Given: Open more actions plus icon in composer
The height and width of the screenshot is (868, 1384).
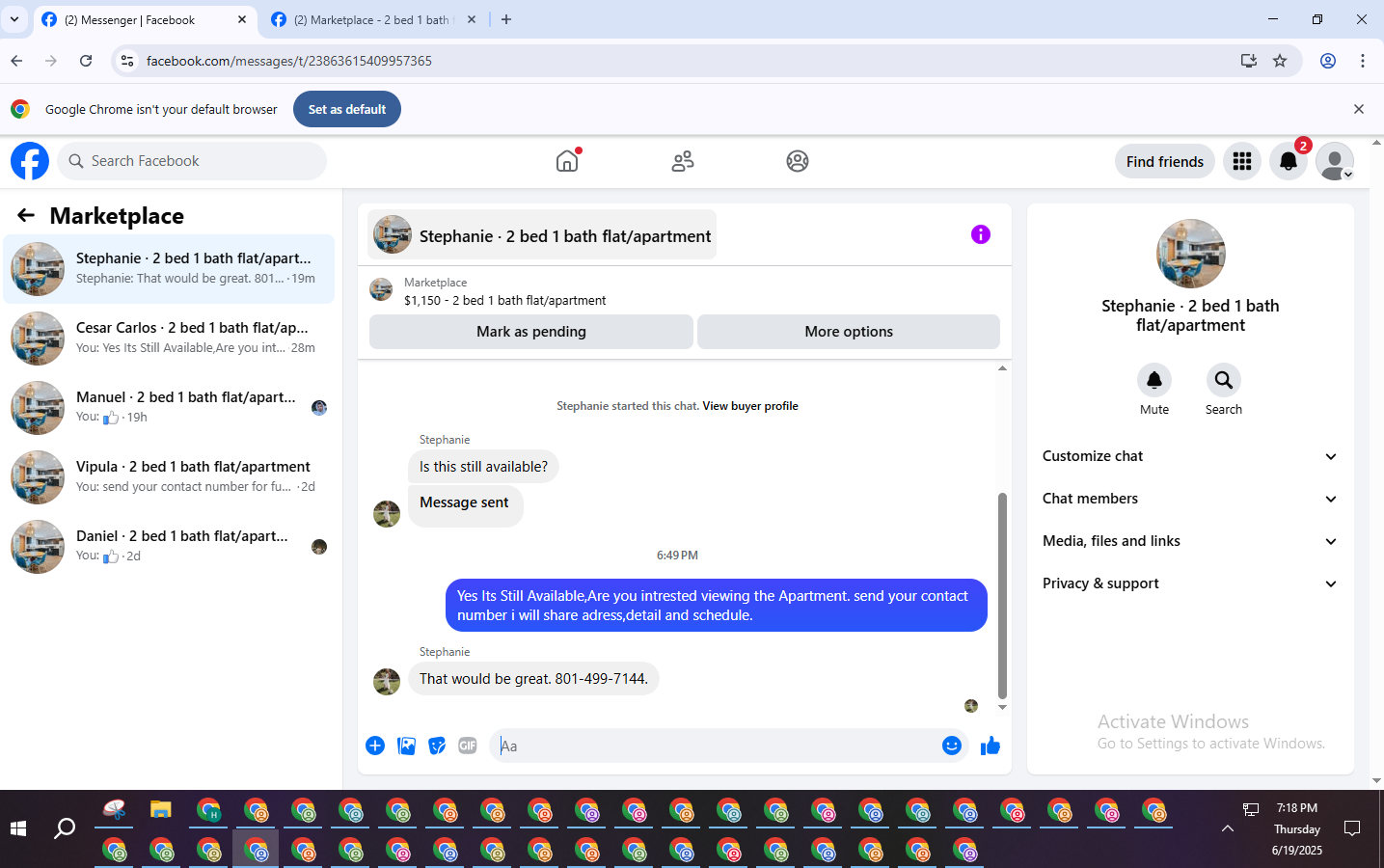Looking at the screenshot, I should click(375, 746).
